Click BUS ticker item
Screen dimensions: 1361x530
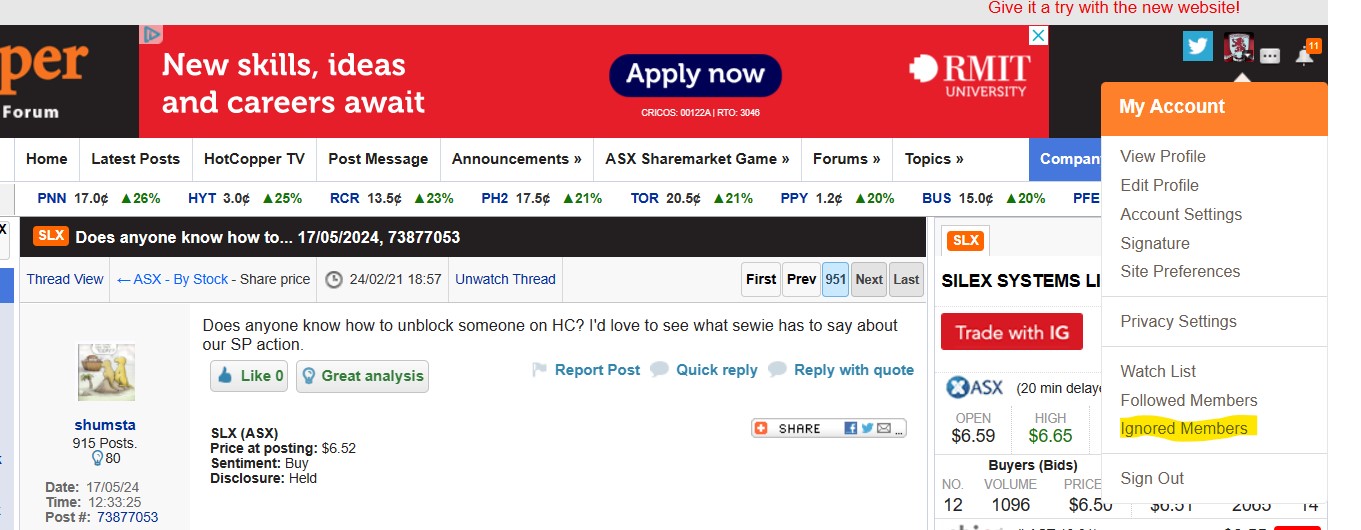[x=984, y=198]
